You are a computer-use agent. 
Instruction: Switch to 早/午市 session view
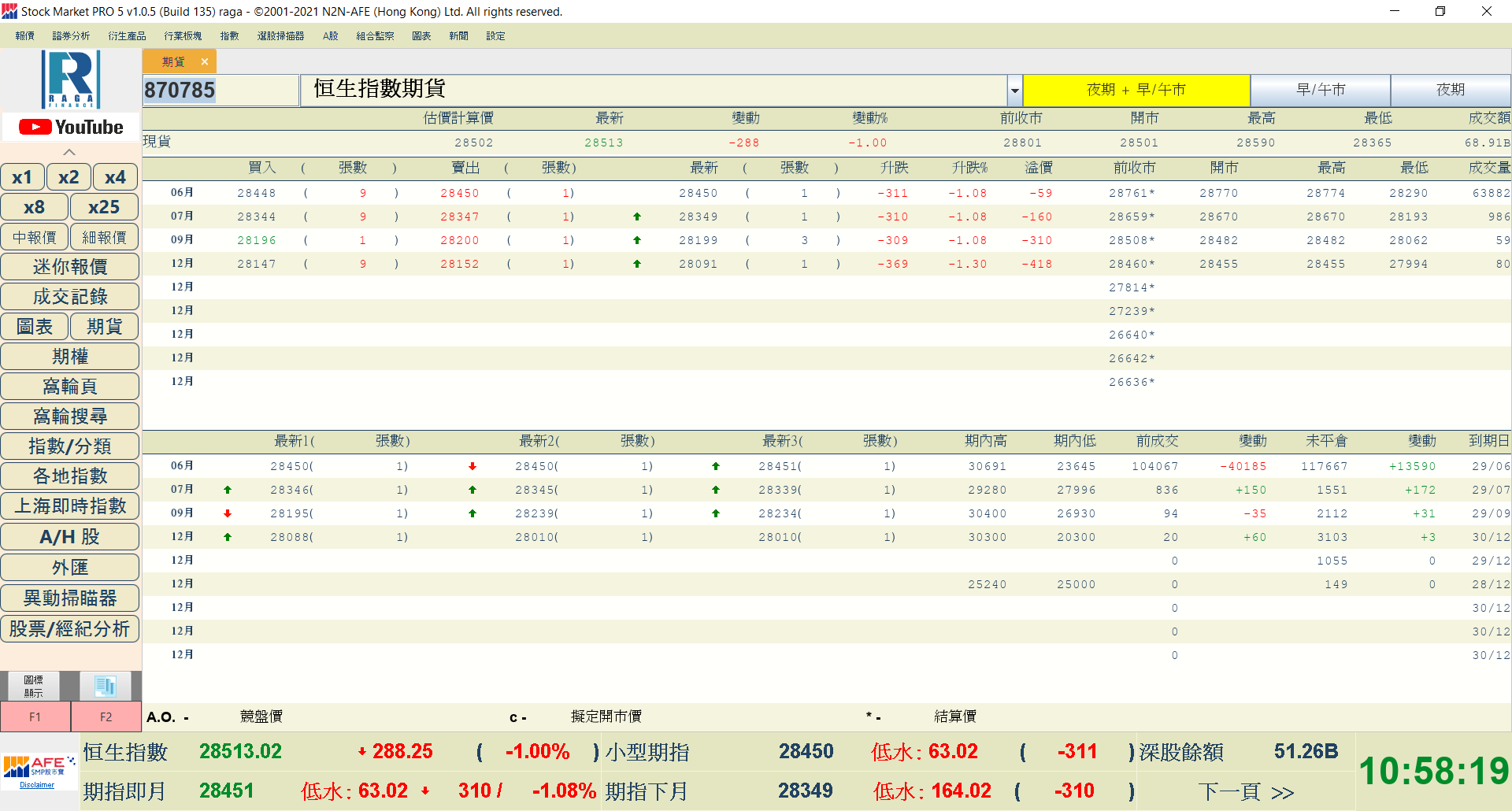pyautogui.click(x=1321, y=90)
